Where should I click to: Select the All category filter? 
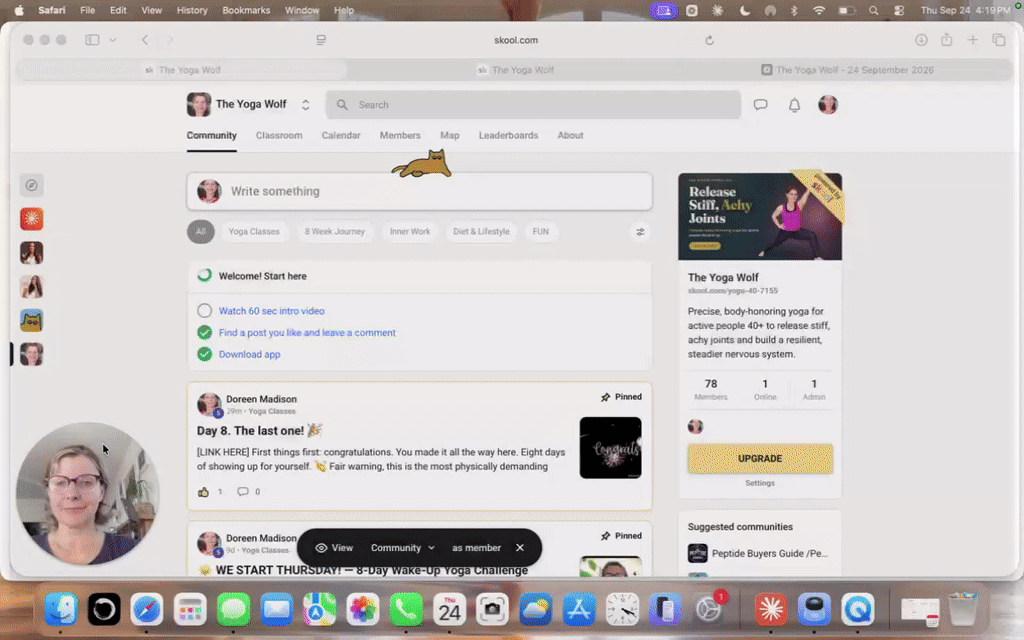200,232
